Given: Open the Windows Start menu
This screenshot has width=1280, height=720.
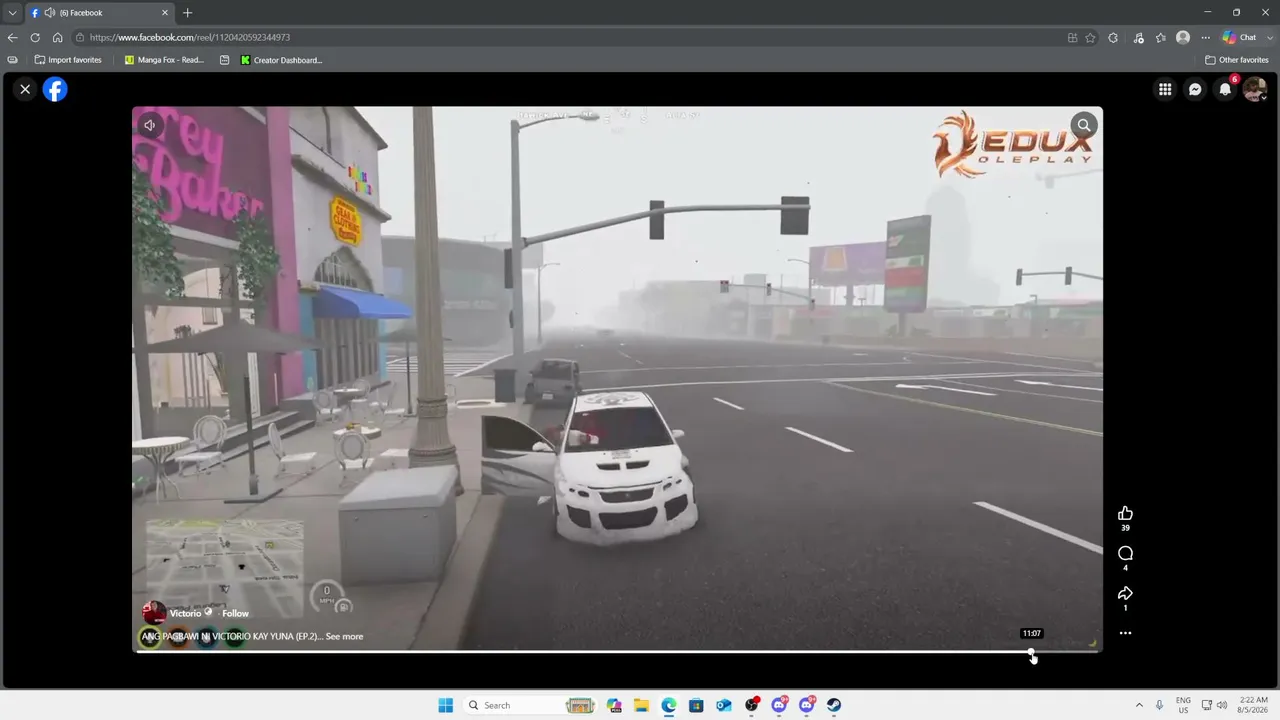Looking at the screenshot, I should tap(446, 705).
